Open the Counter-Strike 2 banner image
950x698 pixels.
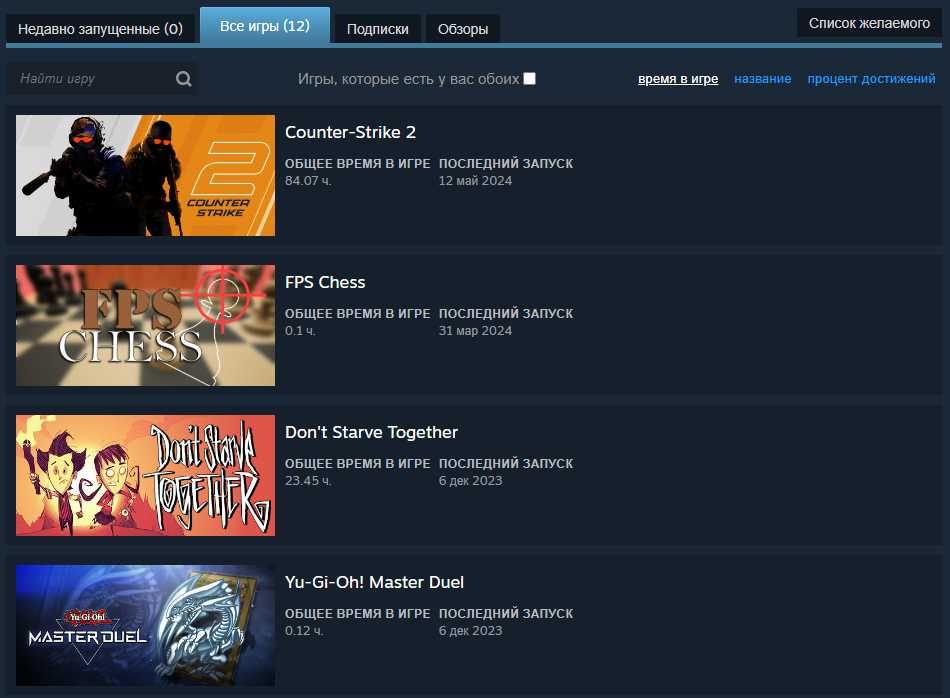pos(145,175)
